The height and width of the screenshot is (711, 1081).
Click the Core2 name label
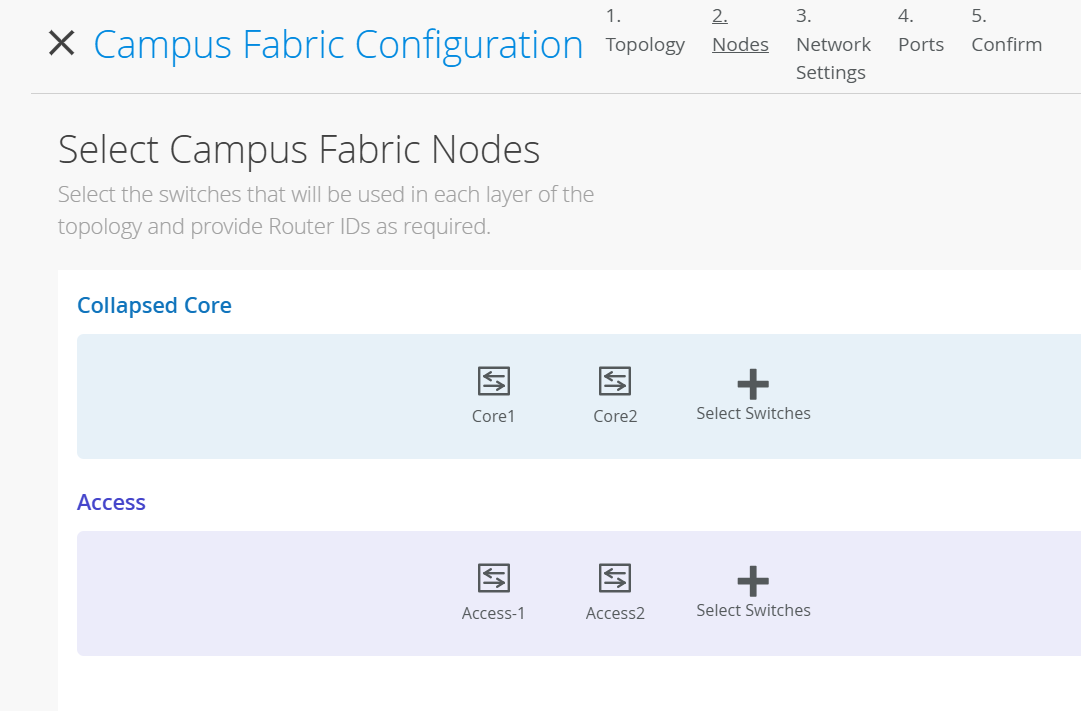pos(615,416)
